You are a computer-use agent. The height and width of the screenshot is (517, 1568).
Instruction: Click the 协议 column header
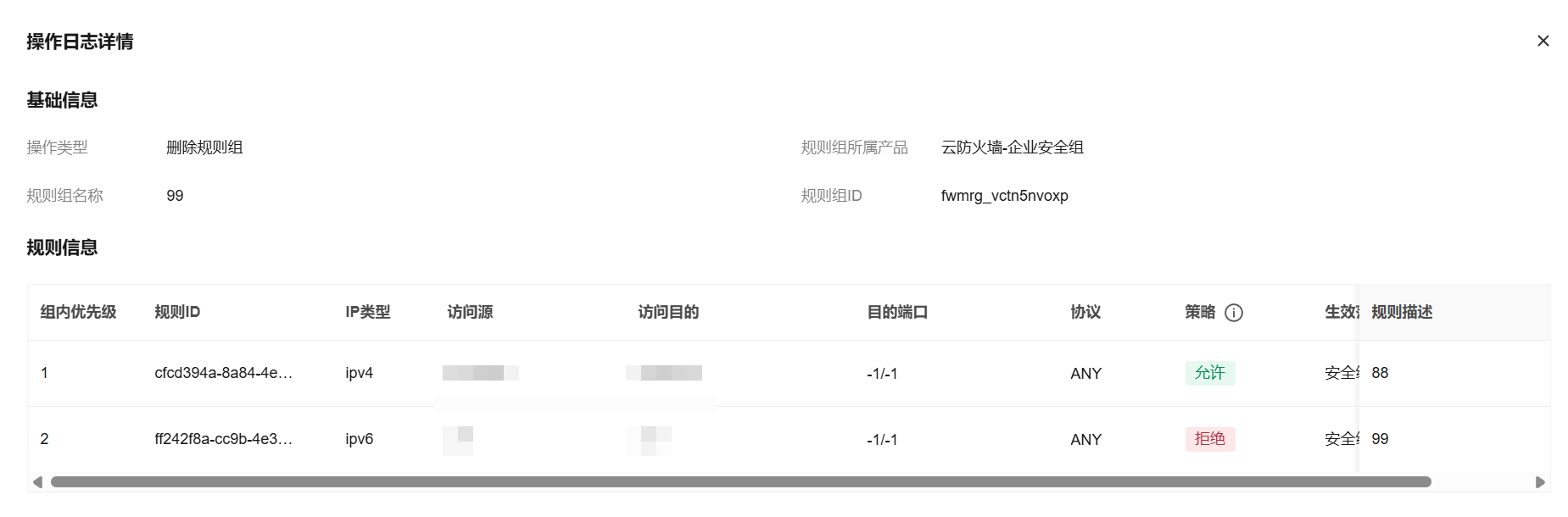tap(1085, 312)
